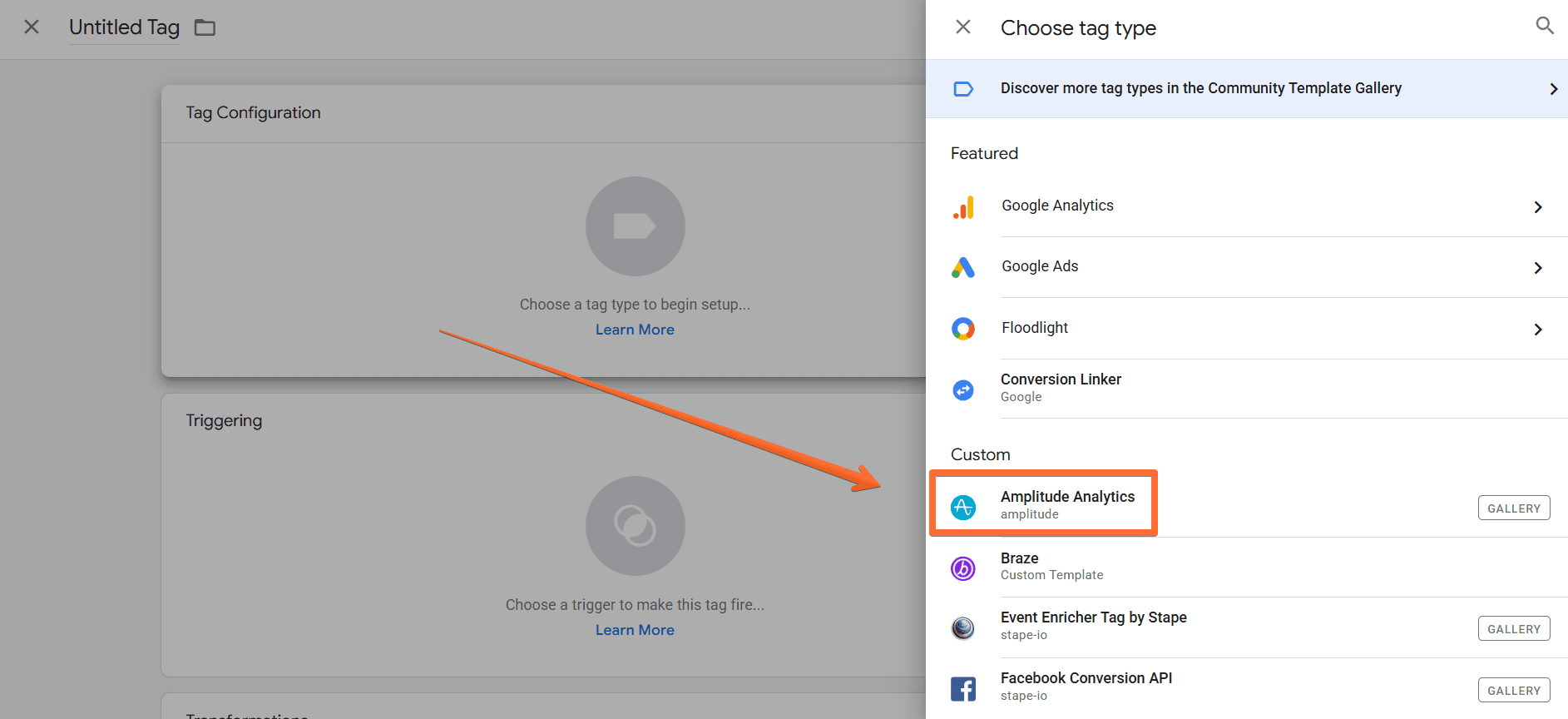Click the Triggering section heading

224,420
